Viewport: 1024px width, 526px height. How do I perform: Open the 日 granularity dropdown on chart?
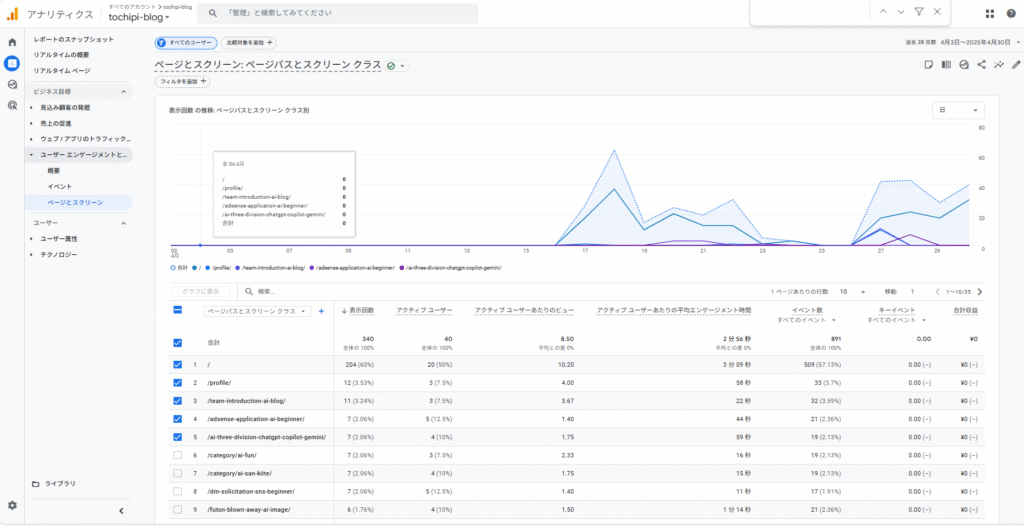(958, 110)
